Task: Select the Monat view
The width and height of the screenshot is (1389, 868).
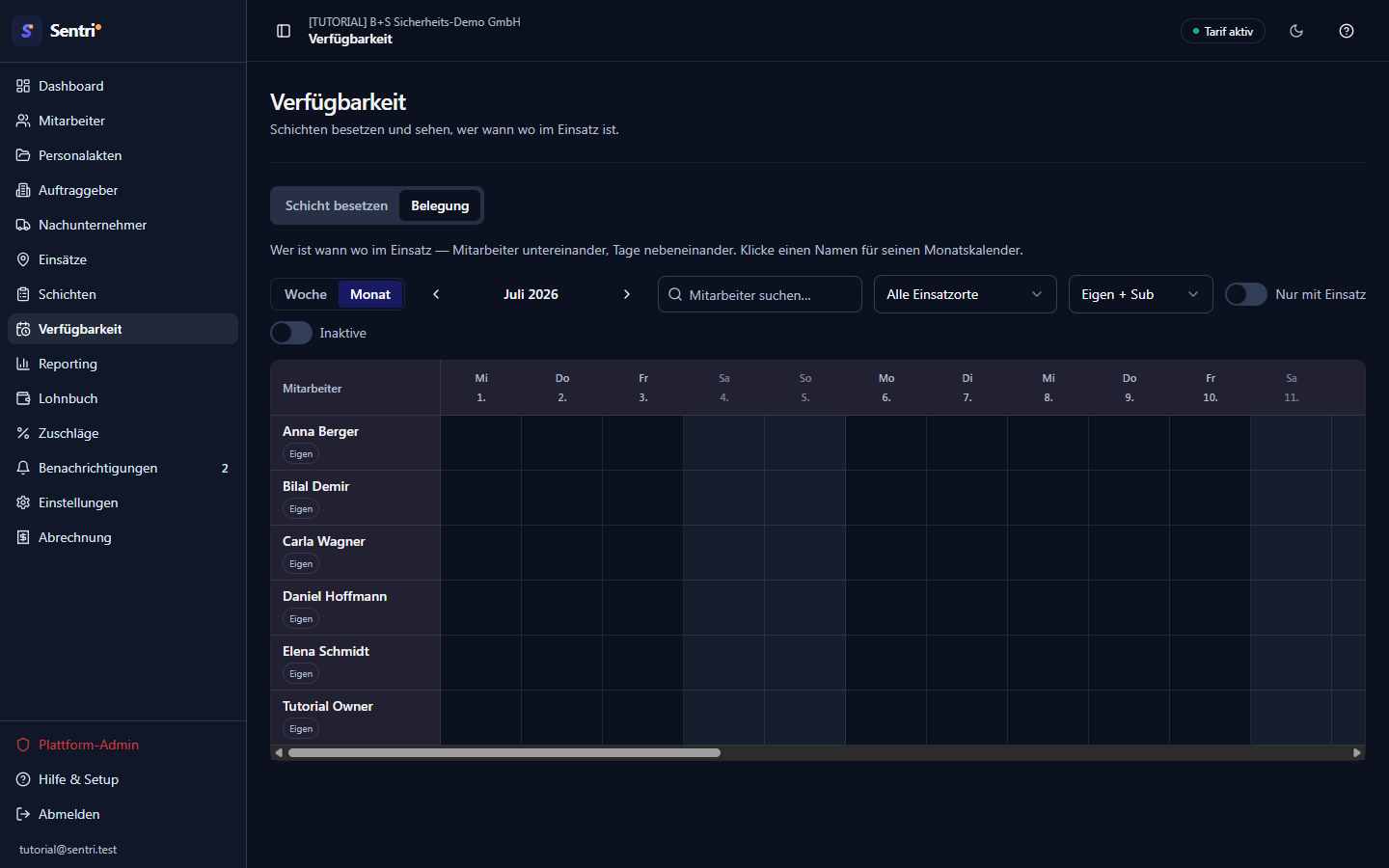Action: pos(370,294)
